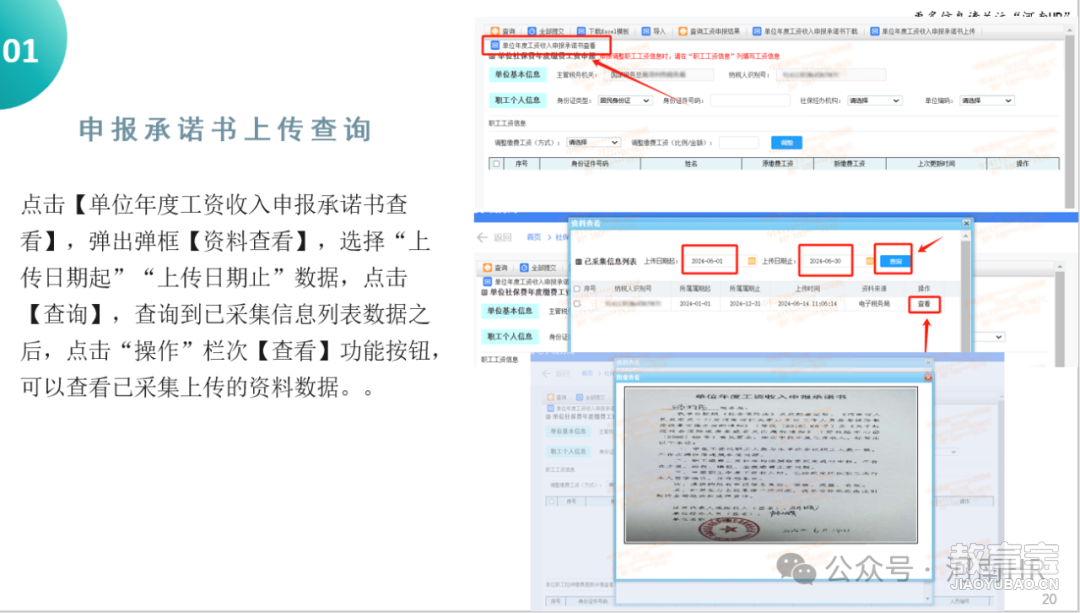Click the 首页 breadcrumb link
Viewport: 1080px width, 613px height.
click(x=534, y=238)
